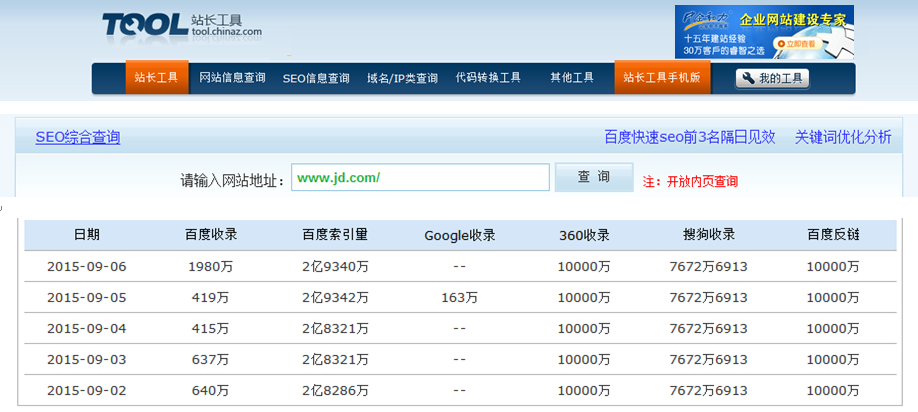Image resolution: width=918 pixels, height=412 pixels.
Task: Click the 163万 Google value
Action: pos(460,298)
